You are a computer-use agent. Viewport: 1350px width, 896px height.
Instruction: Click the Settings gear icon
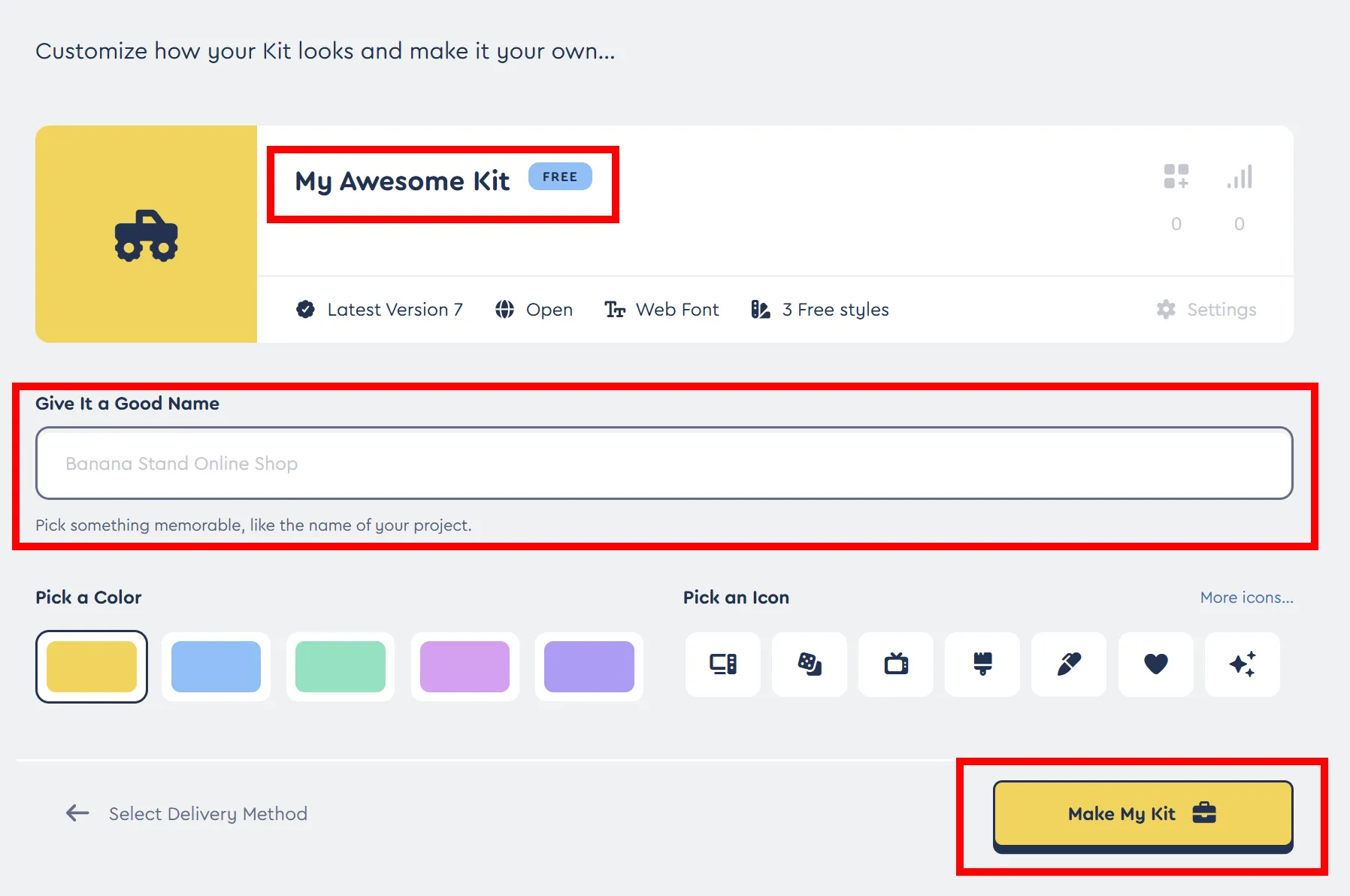click(x=1166, y=310)
